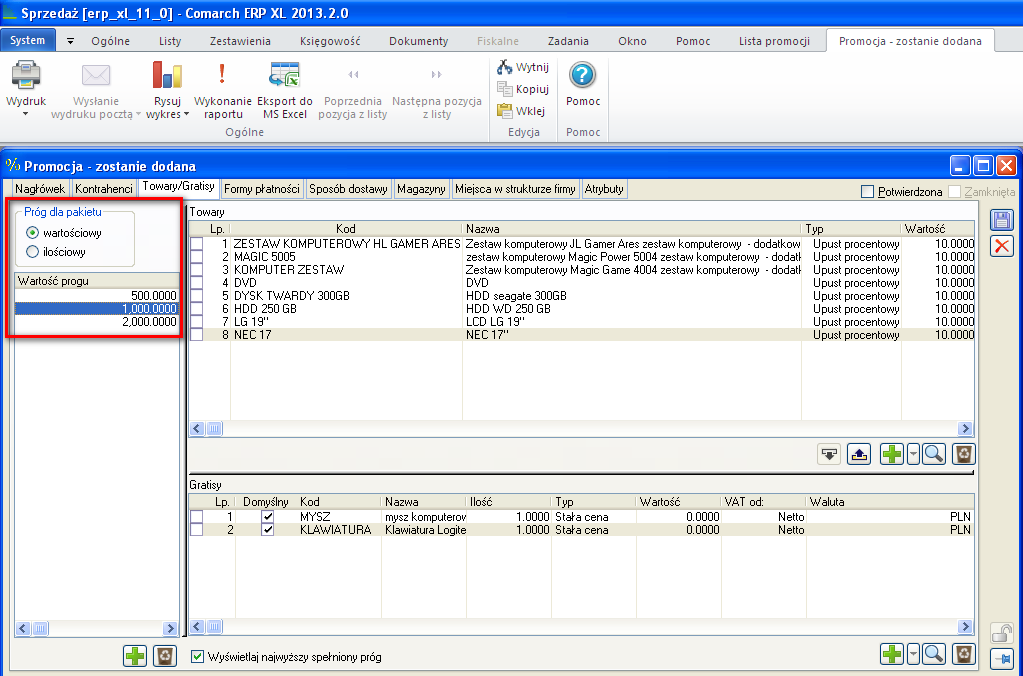Open the Wydruk print icon
This screenshot has width=1023, height=676.
pyautogui.click(x=26, y=75)
